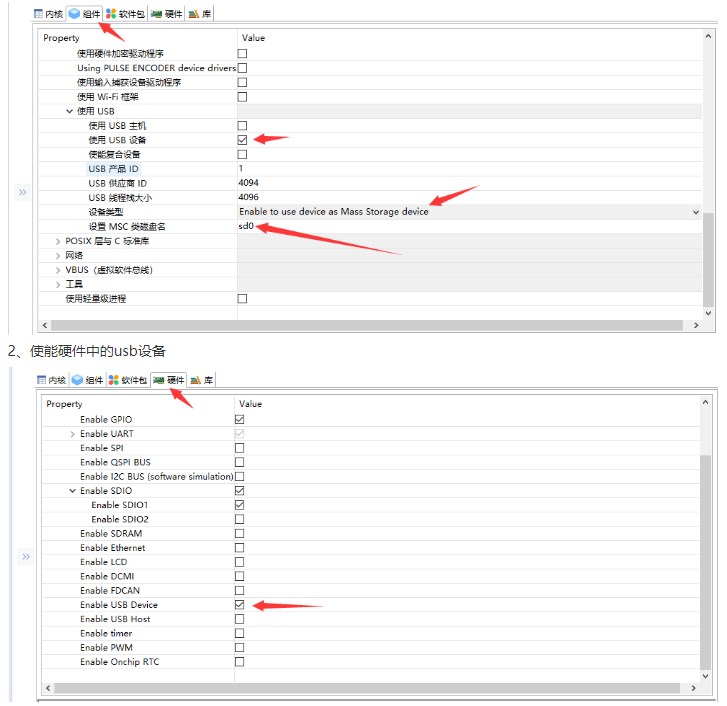
Task: Edit the USB 线程栈大小 value 4096
Action: (x=469, y=197)
